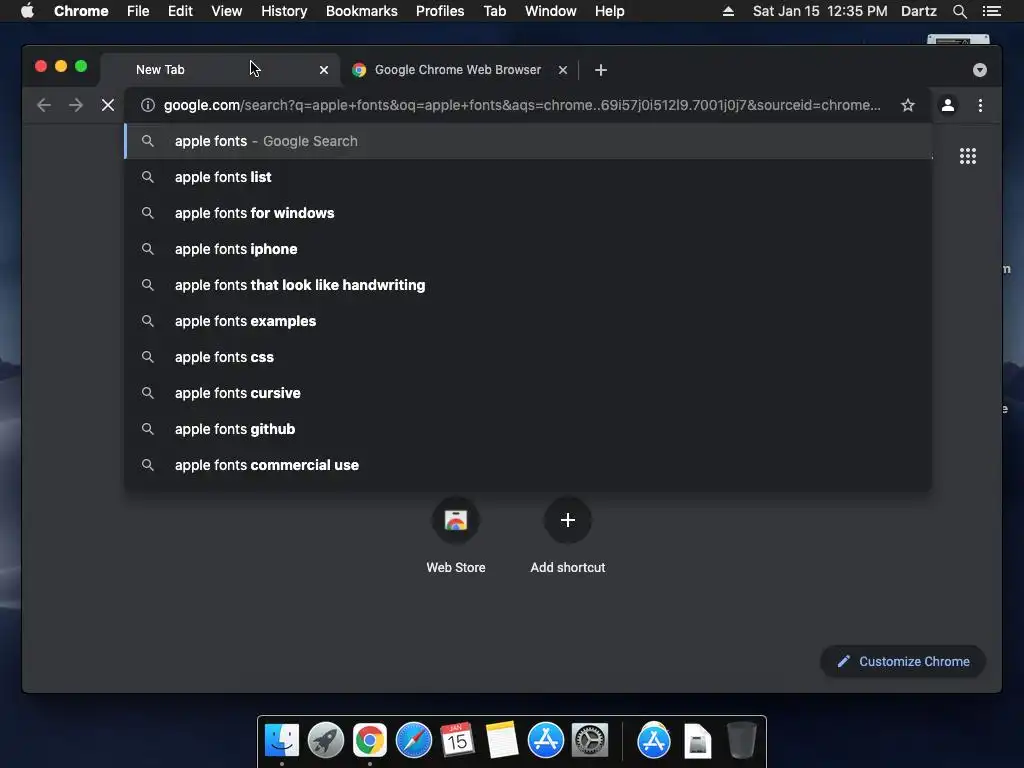Select 'apple fonts iphone' suggestion
Screen dimensions: 1024x768
528,249
